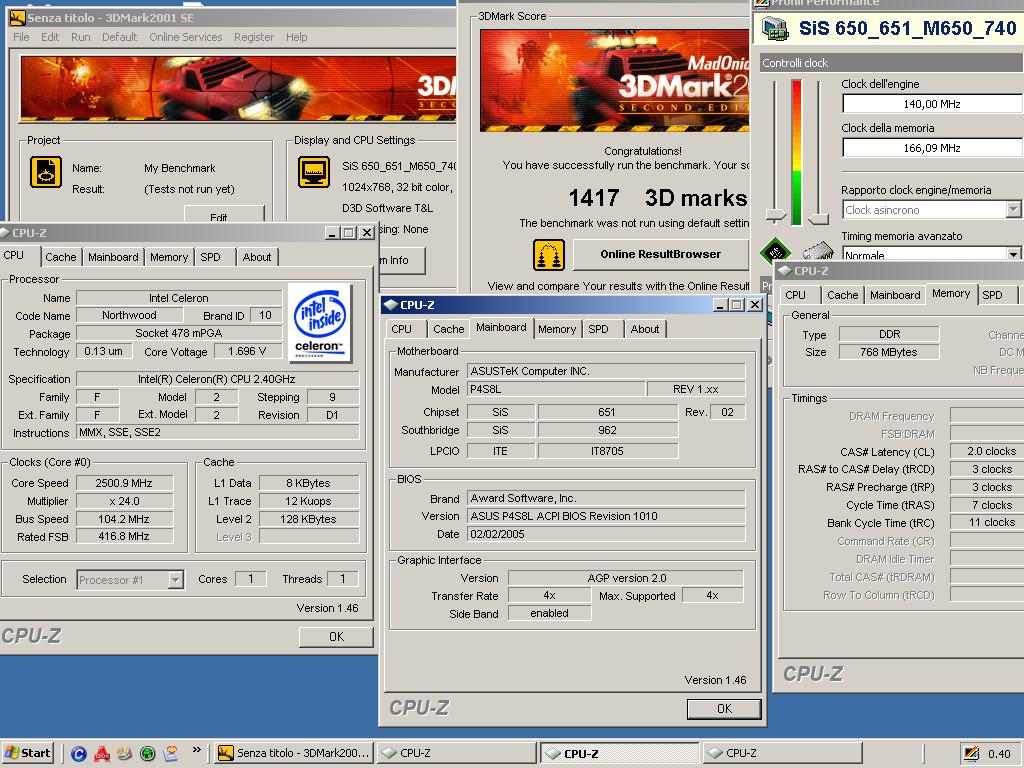Open the blue C quick launch icon
The image size is (1024, 768).
click(78, 754)
